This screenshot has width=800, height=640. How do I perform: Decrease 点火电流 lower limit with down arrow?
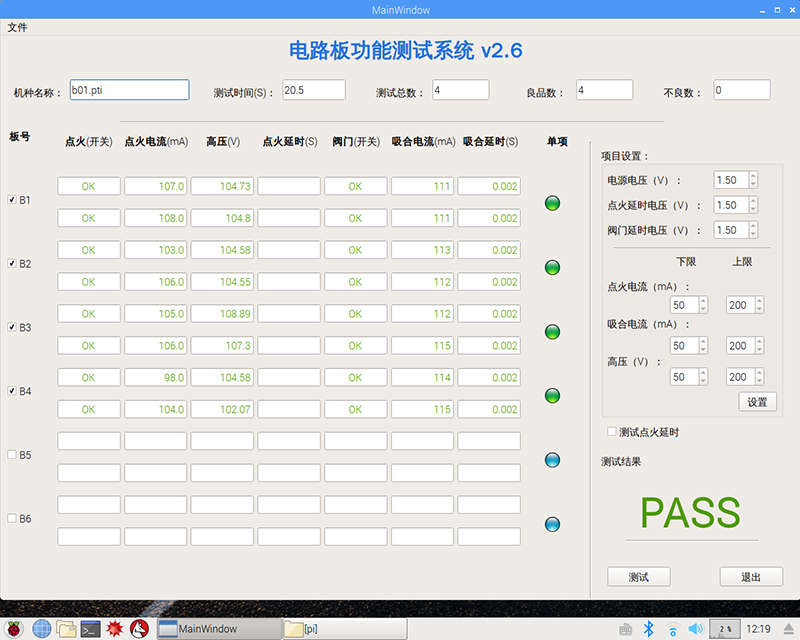(x=703, y=309)
